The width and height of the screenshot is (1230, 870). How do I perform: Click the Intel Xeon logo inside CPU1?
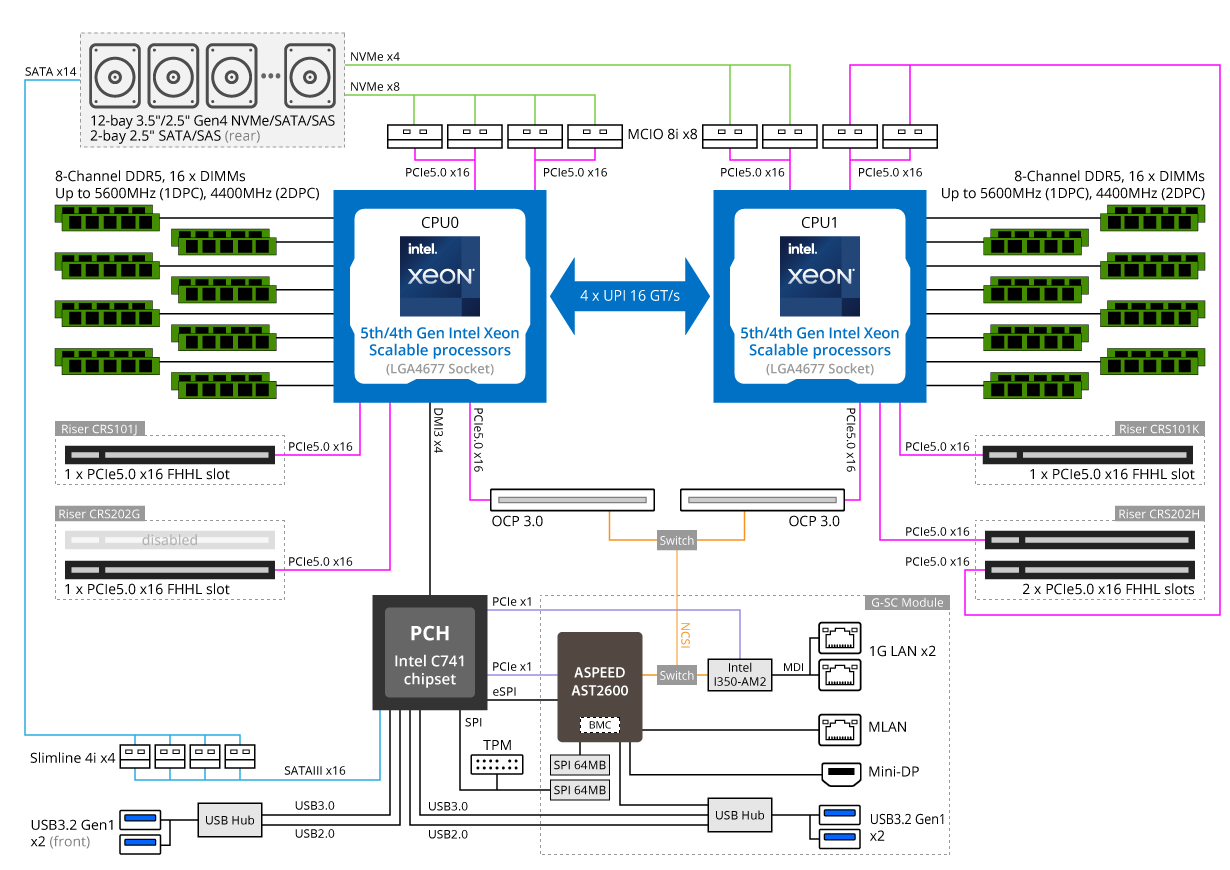coord(820,277)
